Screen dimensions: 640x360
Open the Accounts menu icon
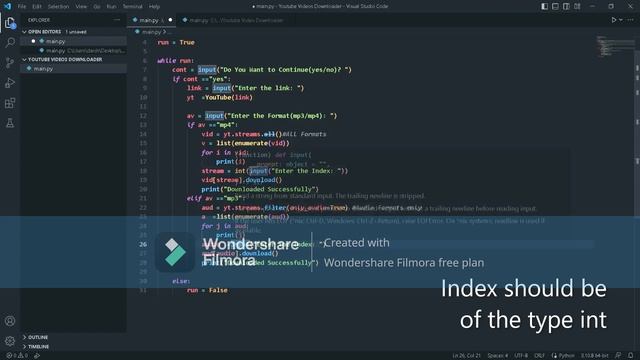point(10,321)
